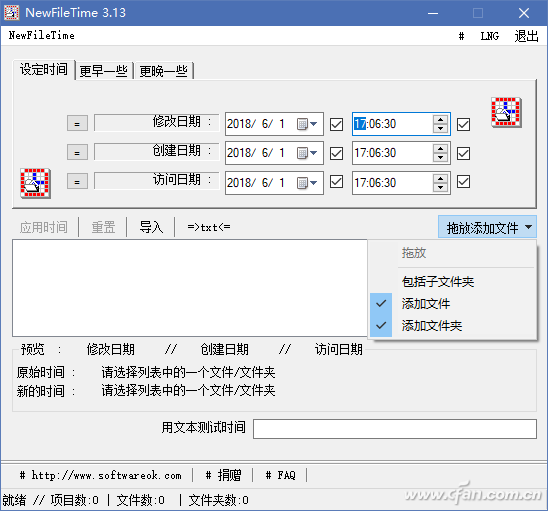
Task: Click the # 捐赠 link
Action: click(223, 475)
